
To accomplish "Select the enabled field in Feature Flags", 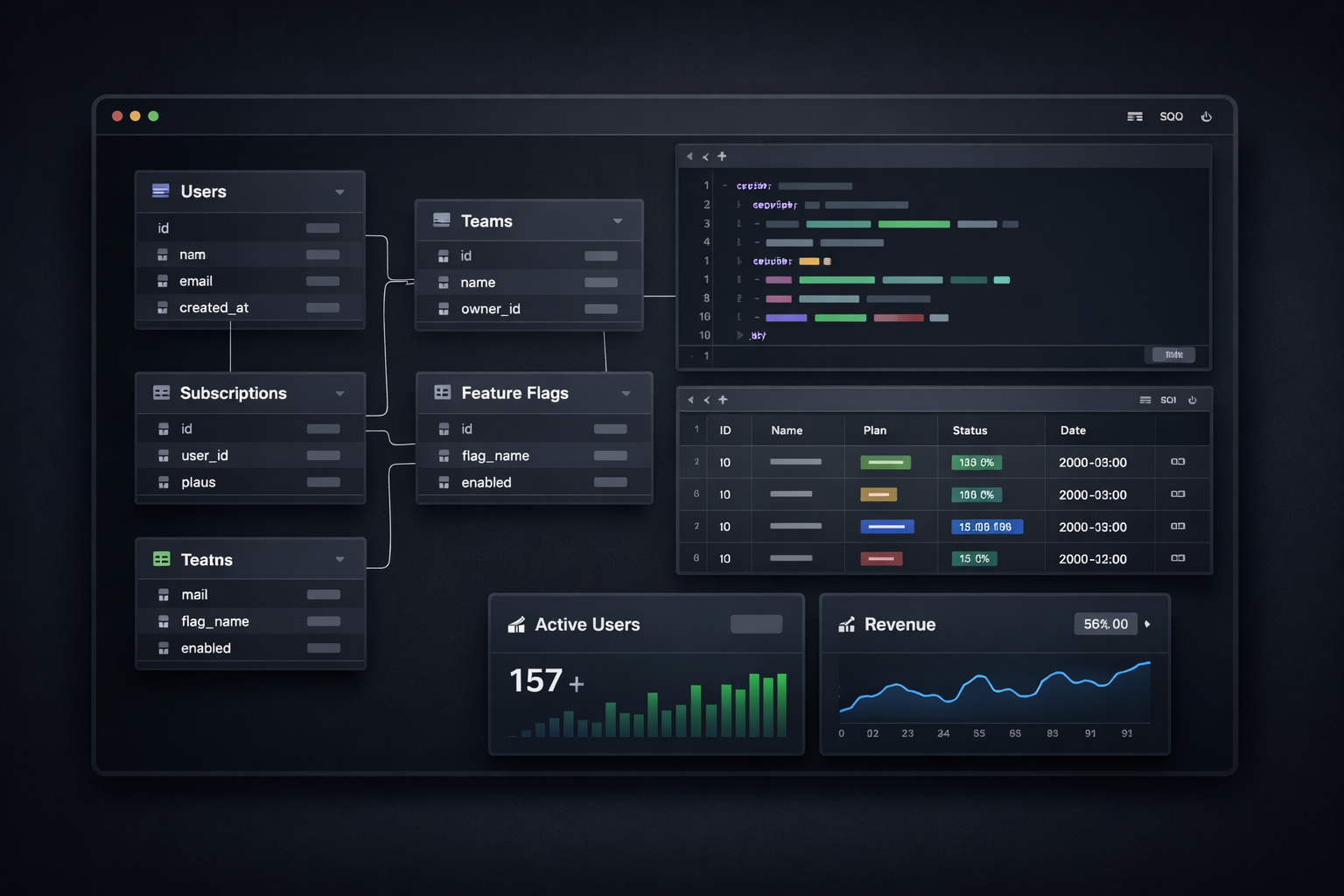I will (x=535, y=482).
